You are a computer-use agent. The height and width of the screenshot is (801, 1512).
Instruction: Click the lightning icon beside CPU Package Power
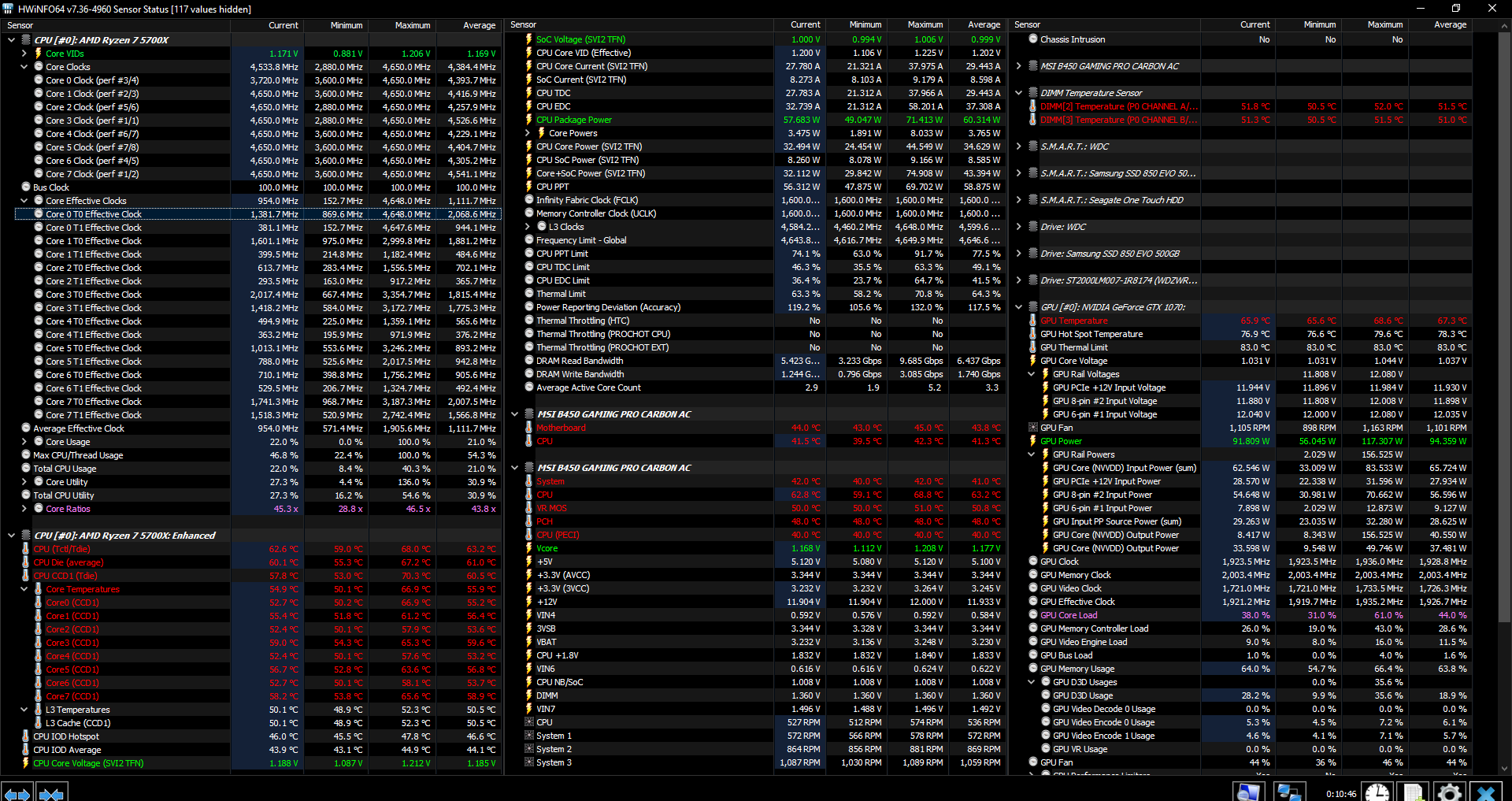tap(529, 120)
